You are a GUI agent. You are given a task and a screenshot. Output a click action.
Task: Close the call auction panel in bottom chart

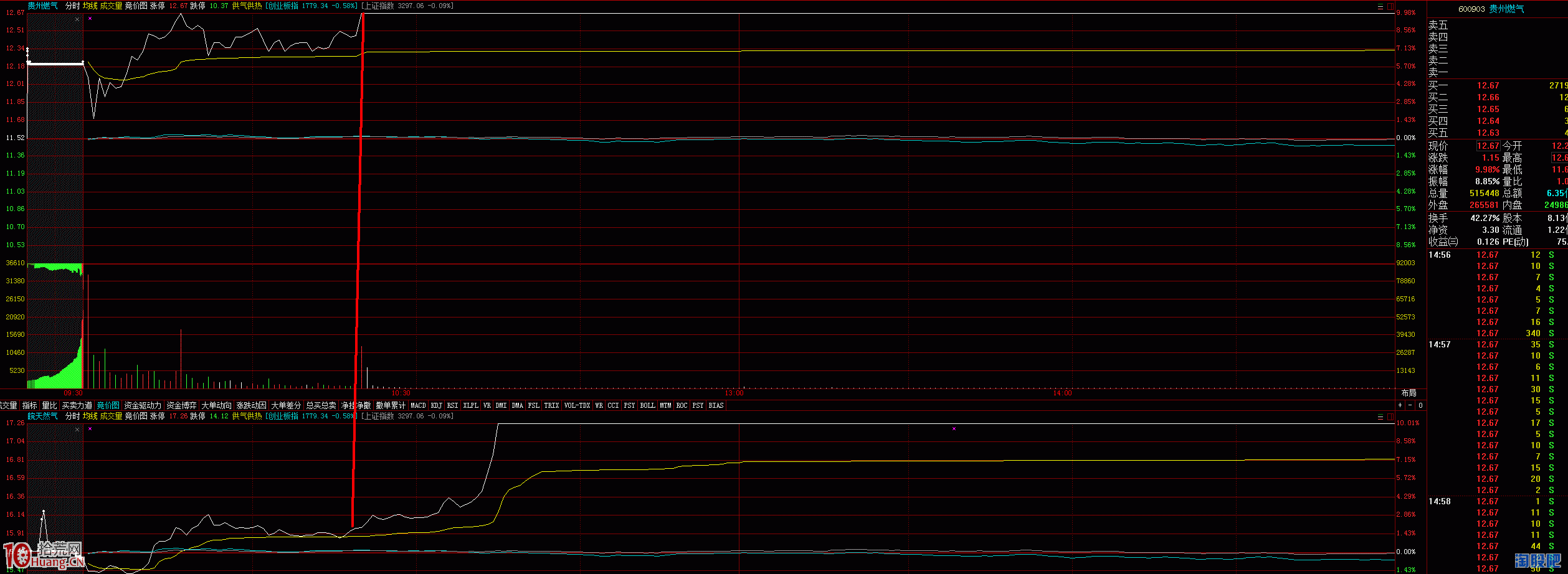coord(77,430)
